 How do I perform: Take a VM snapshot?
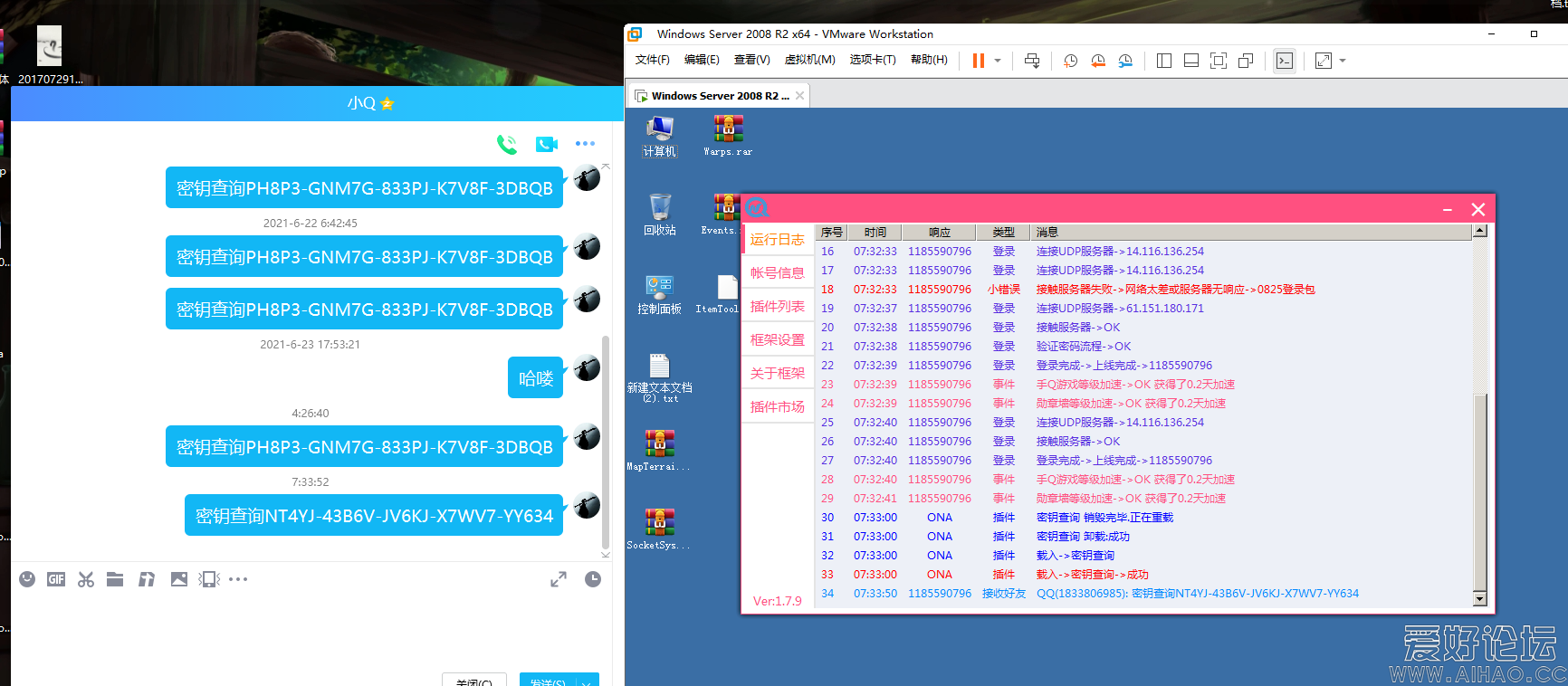pos(1070,61)
